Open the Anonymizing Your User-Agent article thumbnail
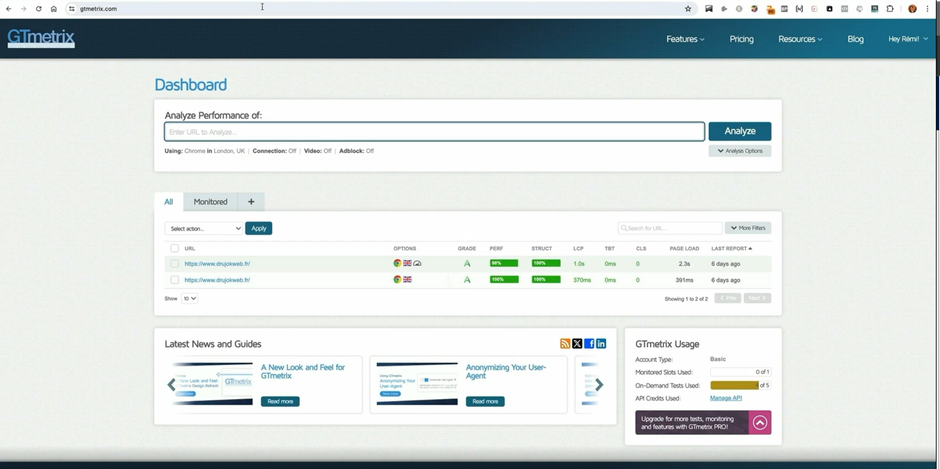The image size is (940, 469). click(417, 384)
